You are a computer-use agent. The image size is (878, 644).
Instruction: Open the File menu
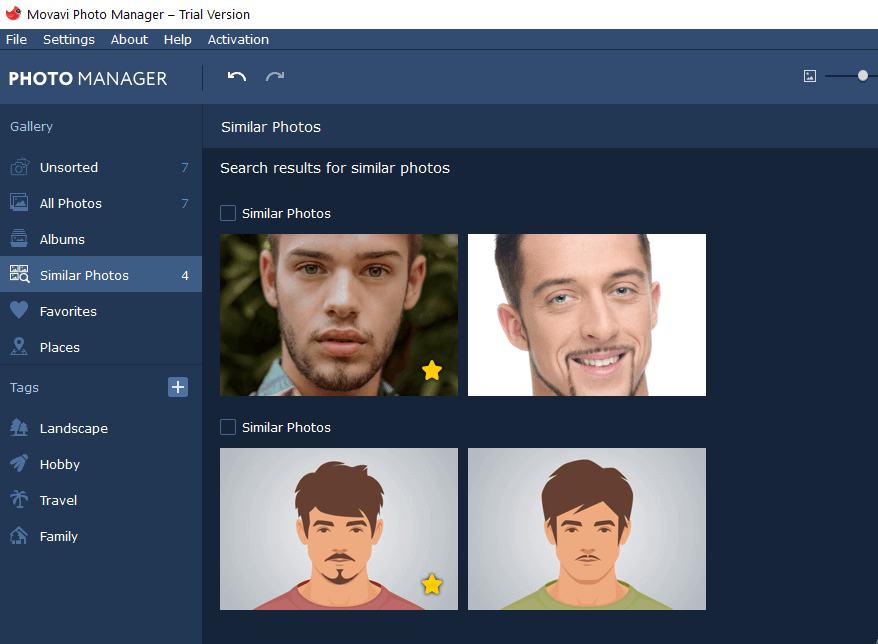click(x=16, y=40)
